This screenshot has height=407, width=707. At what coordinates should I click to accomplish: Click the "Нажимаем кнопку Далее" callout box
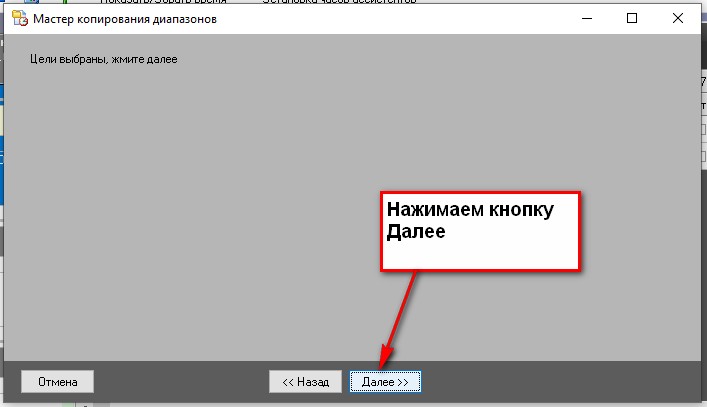coord(480,230)
